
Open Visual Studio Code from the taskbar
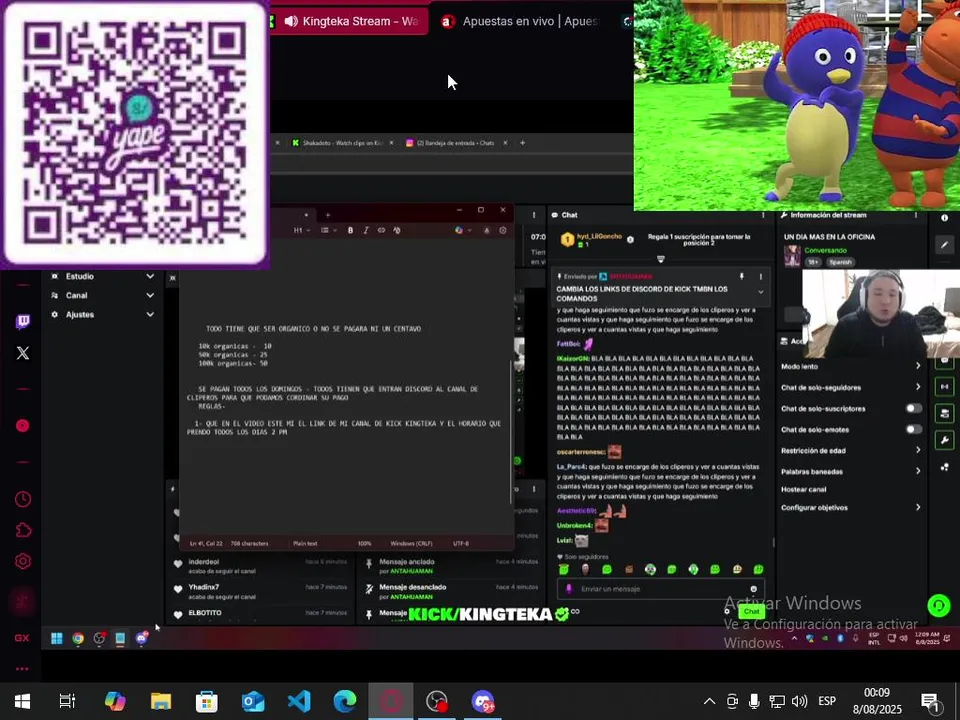[299, 701]
